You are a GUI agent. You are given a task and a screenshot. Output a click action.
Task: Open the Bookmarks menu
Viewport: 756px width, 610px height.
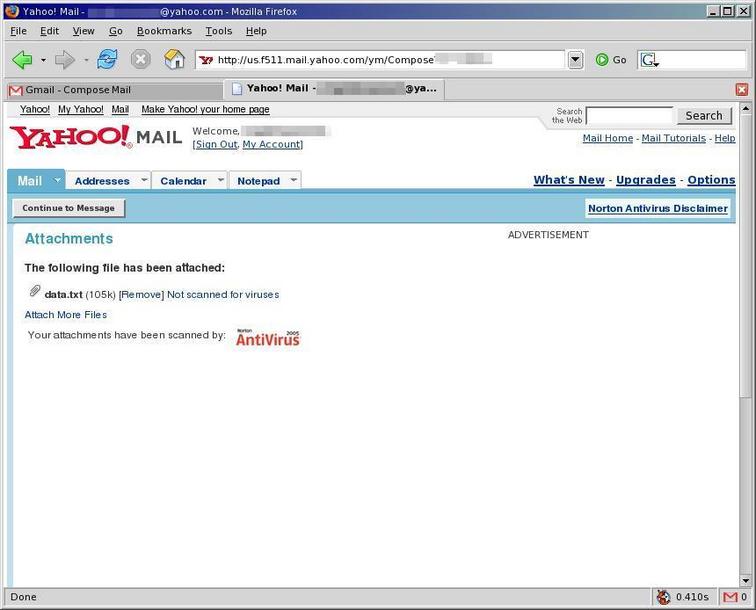pos(164,31)
